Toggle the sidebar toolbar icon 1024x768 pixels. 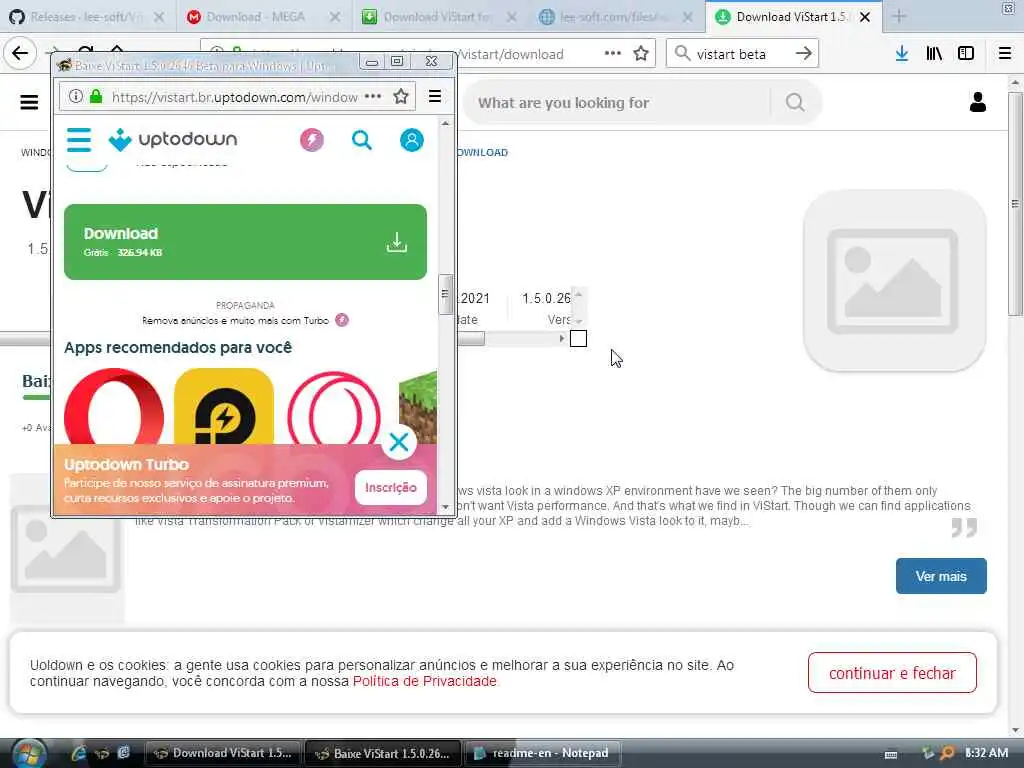(x=966, y=54)
